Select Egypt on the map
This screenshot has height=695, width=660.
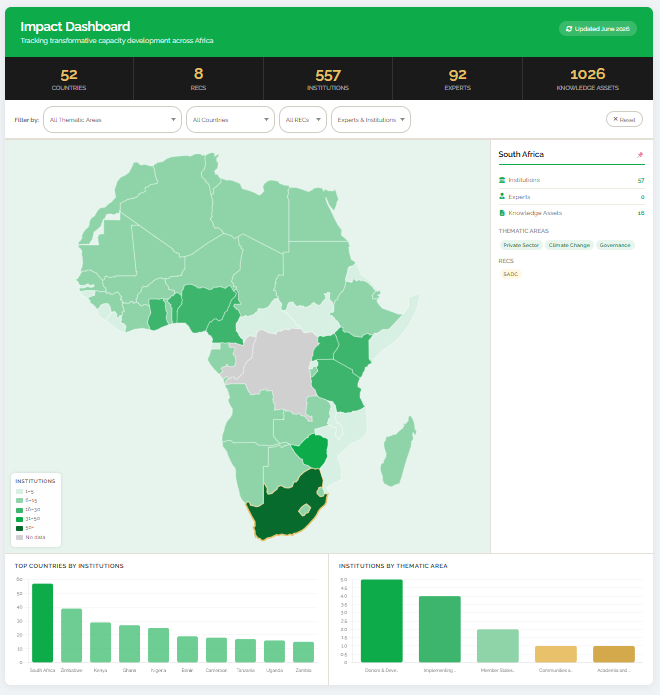tap(315, 215)
